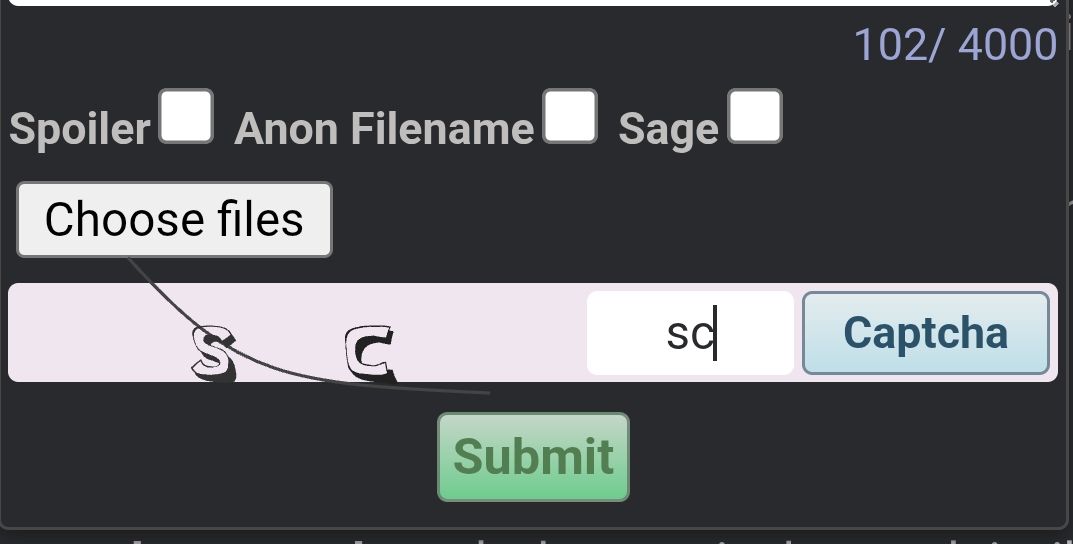Viewport: 1073px width, 544px height.
Task: Click the dark form background beside Choose files
Action: pyautogui.click(x=684, y=220)
